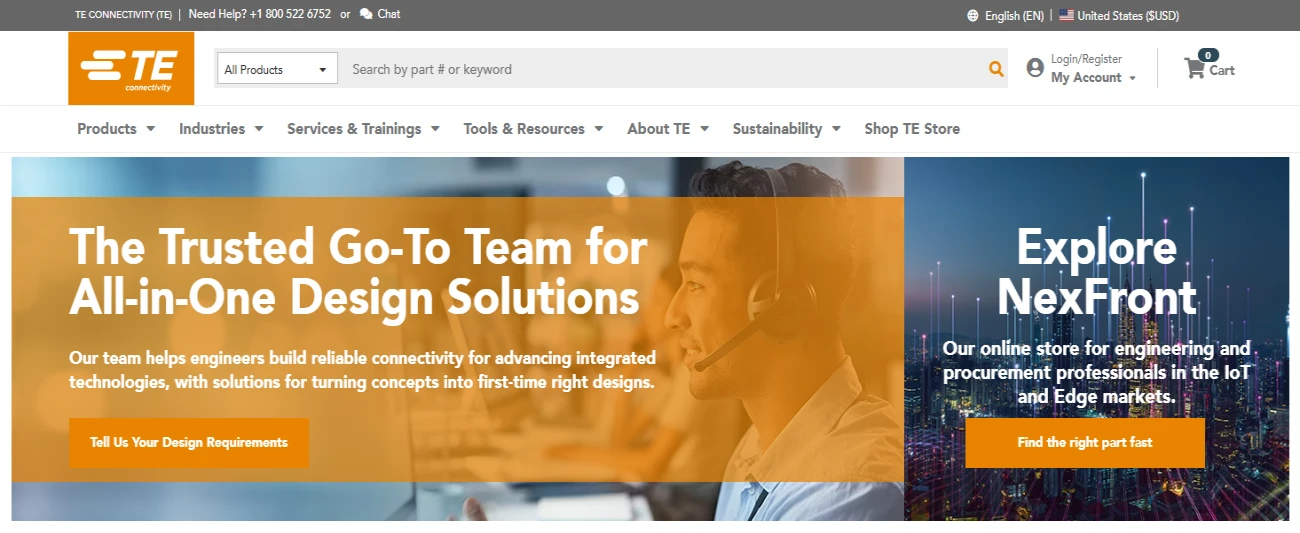Click the user account avatar icon
This screenshot has width=1300, height=533.
[1035, 68]
